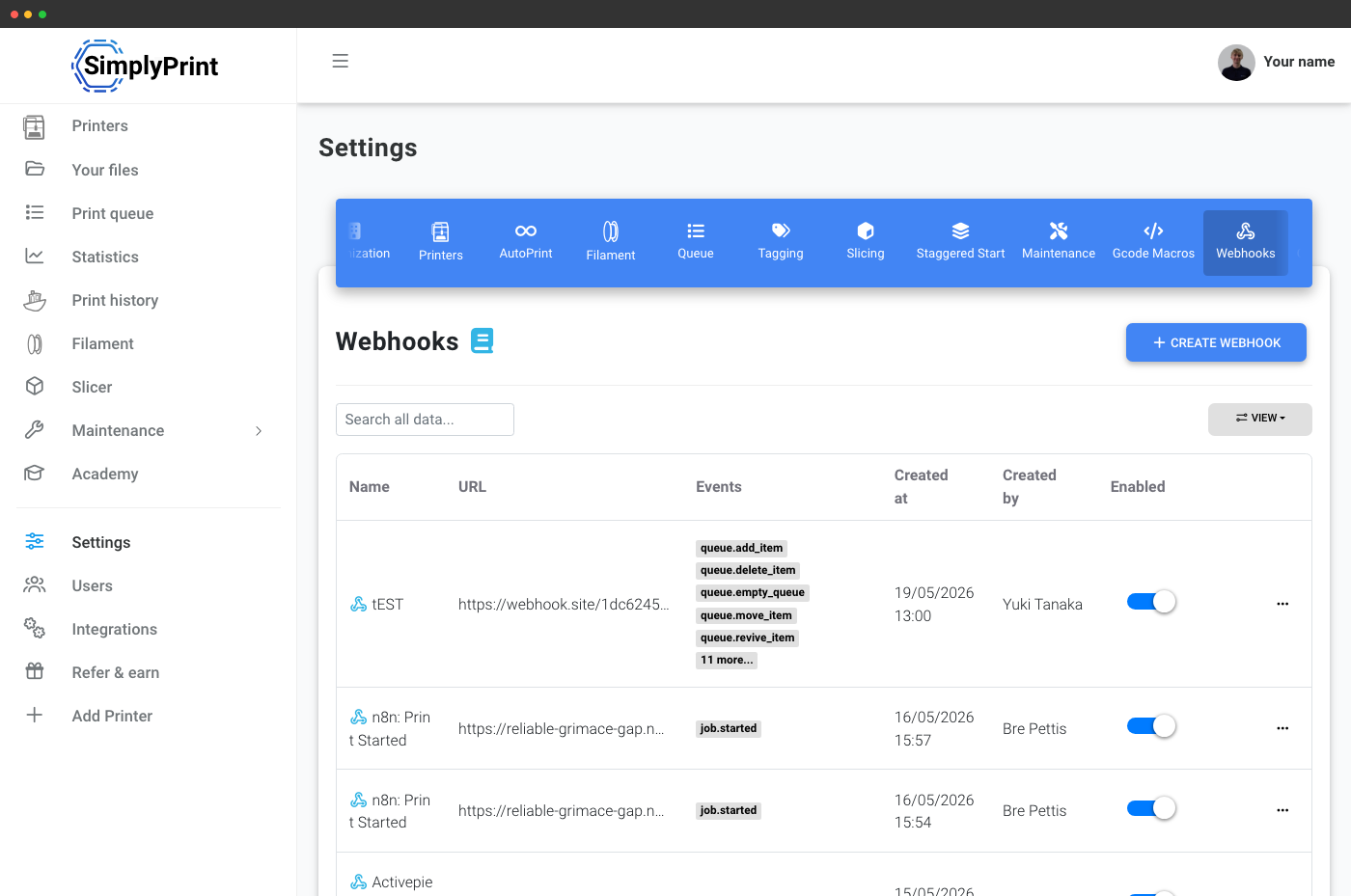Sort by the Created at column
This screenshot has height=896, width=1351.
[921, 487]
